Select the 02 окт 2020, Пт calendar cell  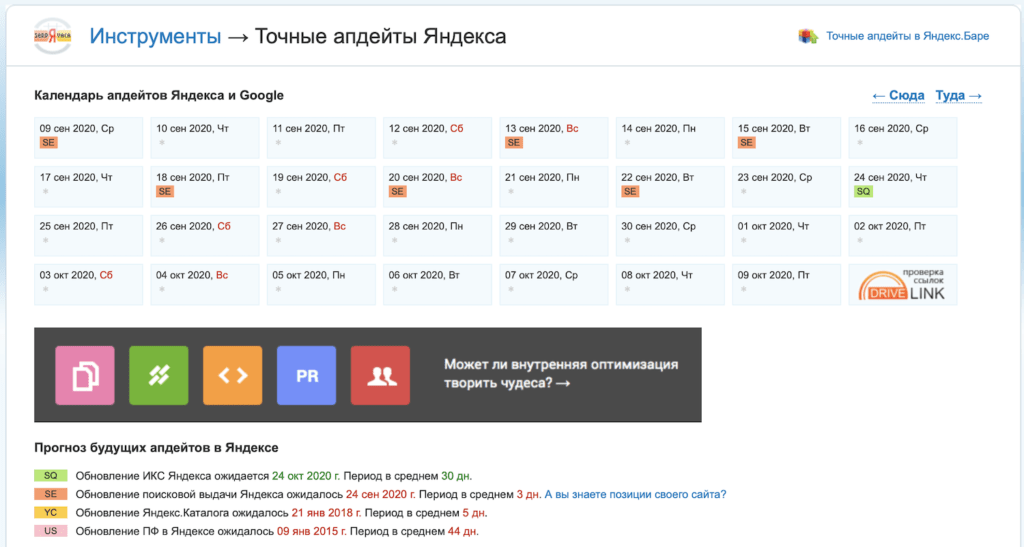click(903, 236)
